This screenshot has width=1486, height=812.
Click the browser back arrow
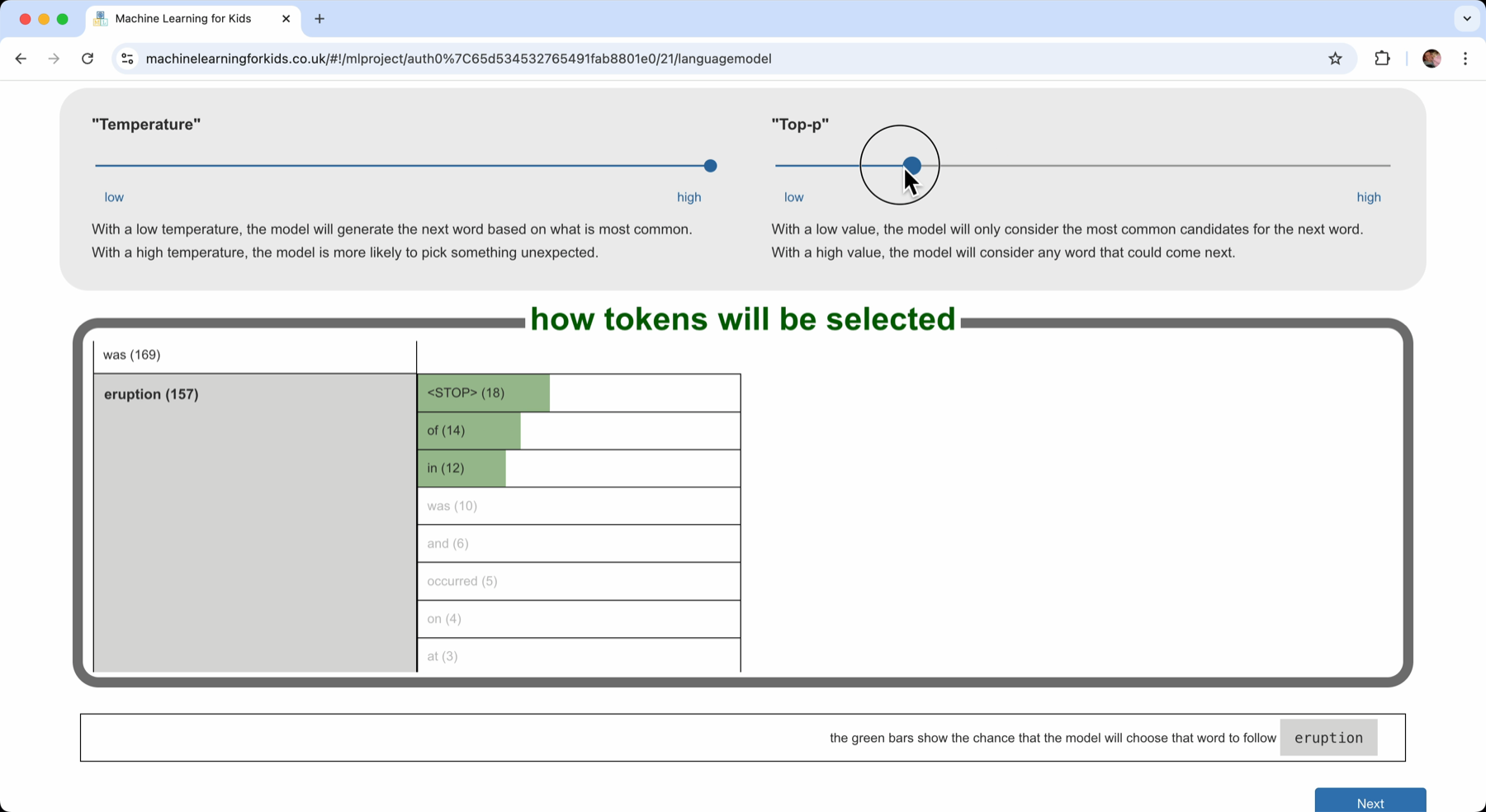tap(21, 59)
